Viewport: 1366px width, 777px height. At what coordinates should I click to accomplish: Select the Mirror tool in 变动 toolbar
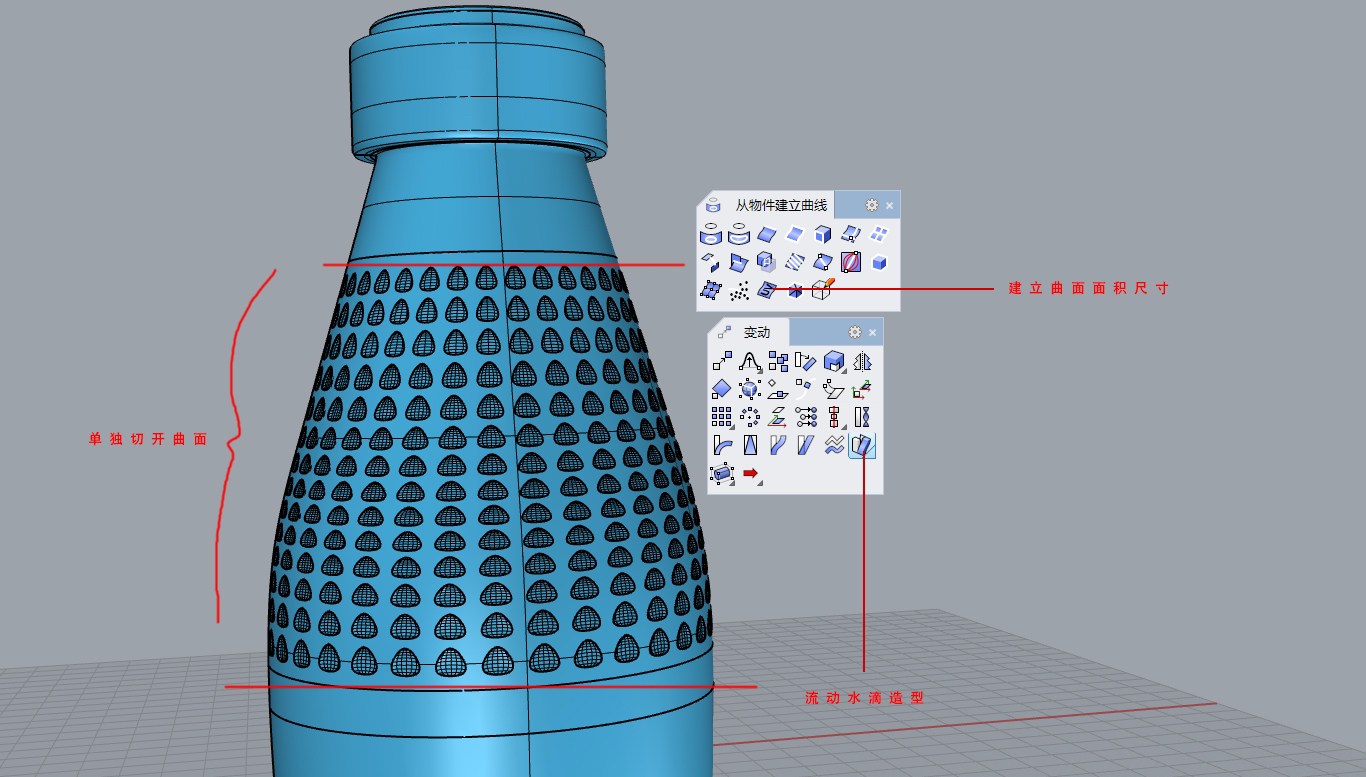click(861, 361)
